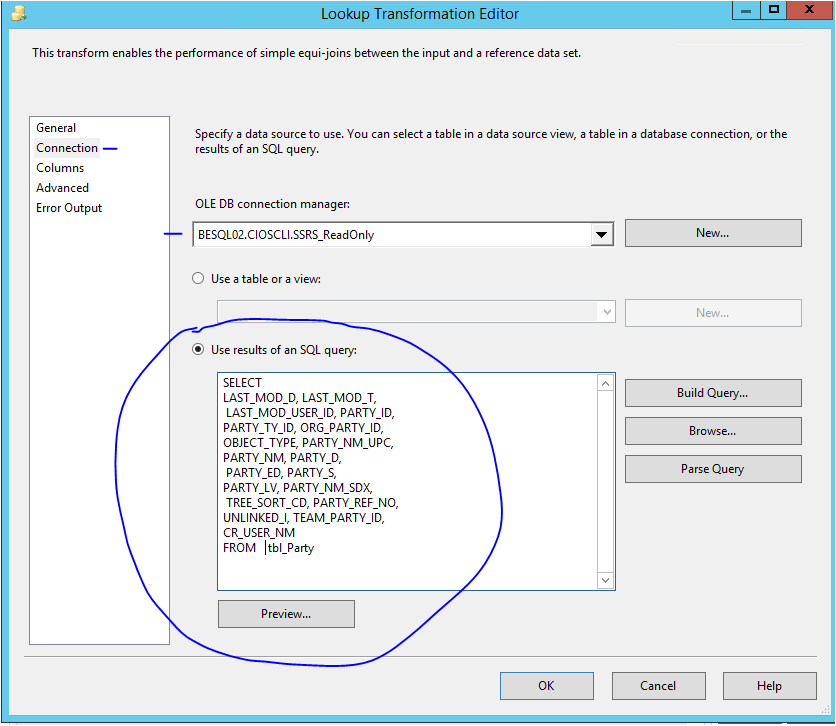
Task: Select 'Use results of an SQL query' radio button
Action: pos(198,350)
